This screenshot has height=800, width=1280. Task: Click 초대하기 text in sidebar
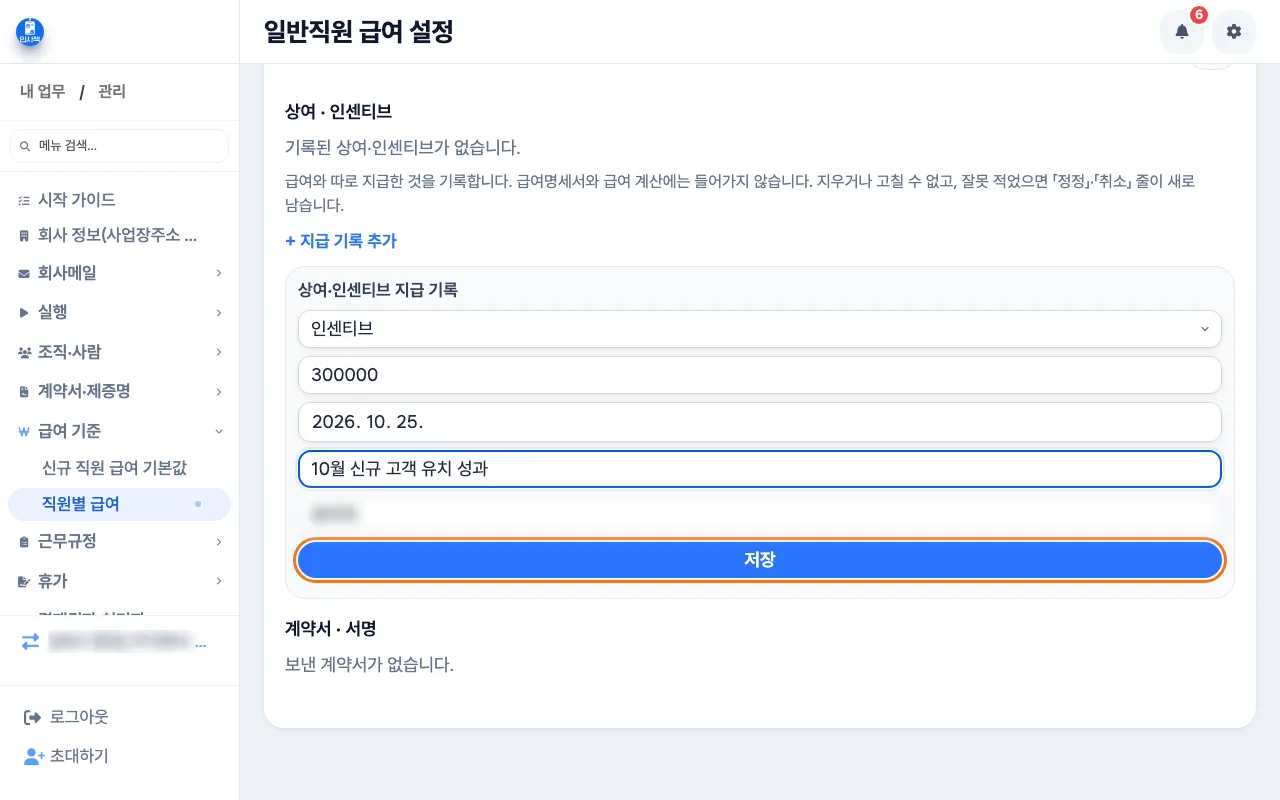79,756
